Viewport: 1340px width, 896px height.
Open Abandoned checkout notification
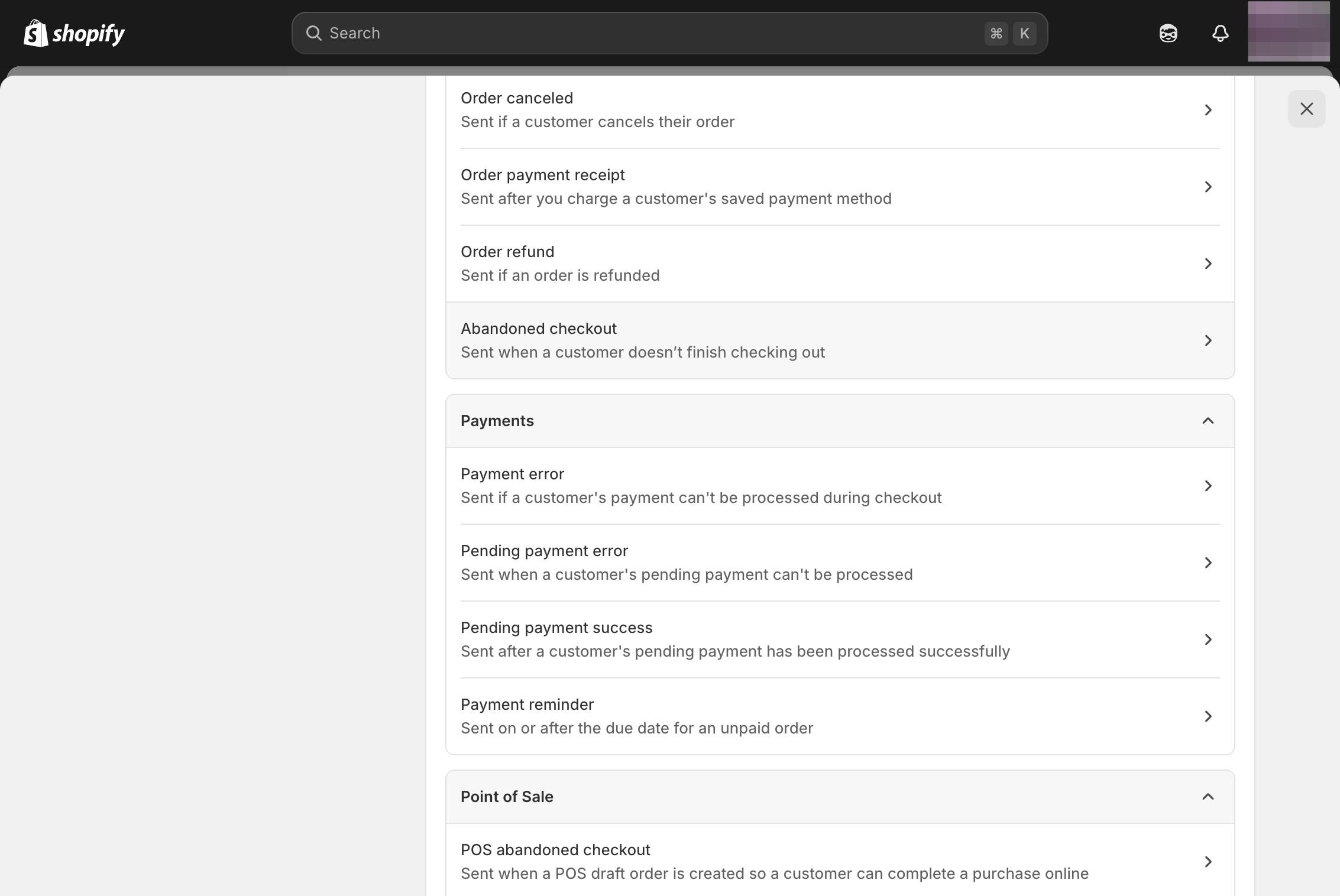tap(840, 340)
